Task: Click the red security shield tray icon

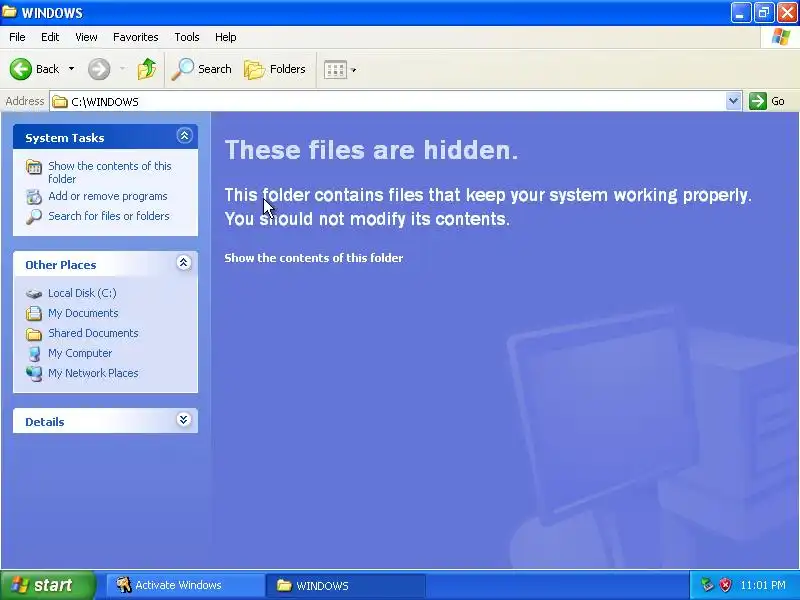Action: [x=725, y=585]
